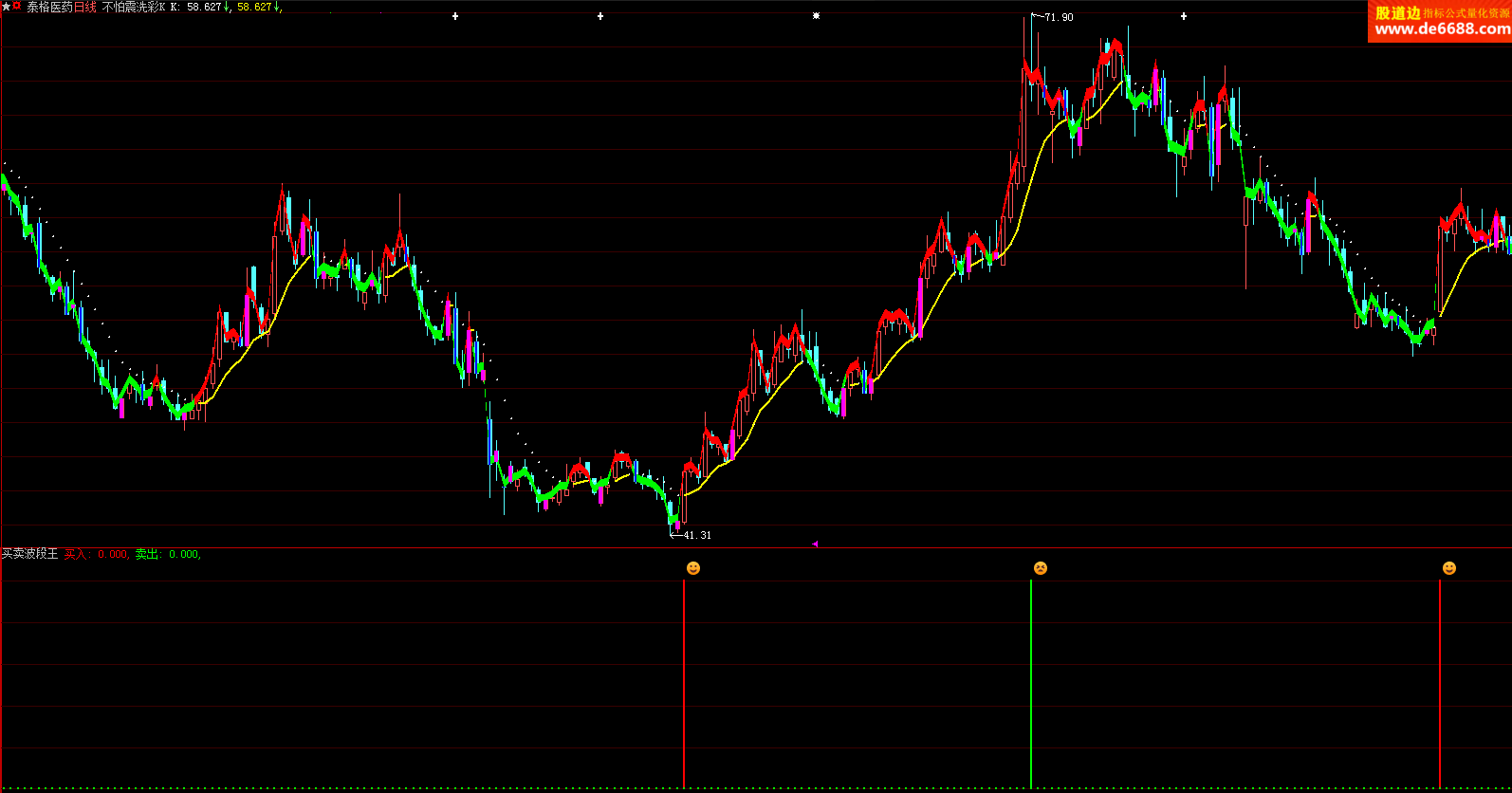1512x793 pixels.
Task: Click the asterisk marker at the chart top
Action: 816,16
